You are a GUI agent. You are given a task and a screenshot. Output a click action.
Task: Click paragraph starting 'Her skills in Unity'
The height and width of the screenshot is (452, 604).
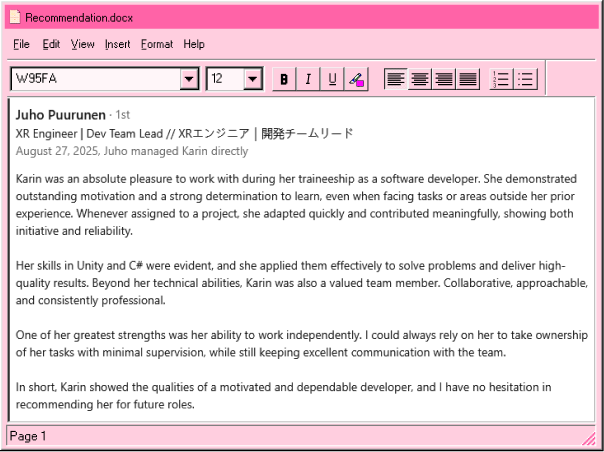302,283
